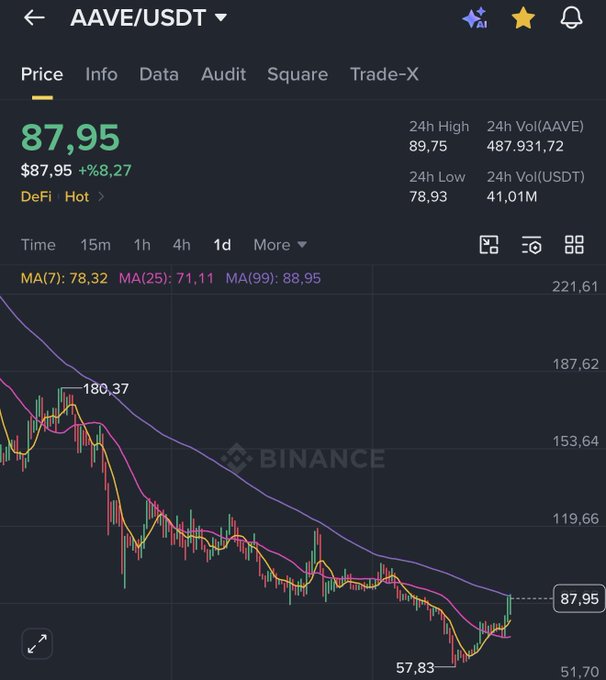
Task: Click the MA(99): 88,95 indicator label
Action: click(273, 278)
